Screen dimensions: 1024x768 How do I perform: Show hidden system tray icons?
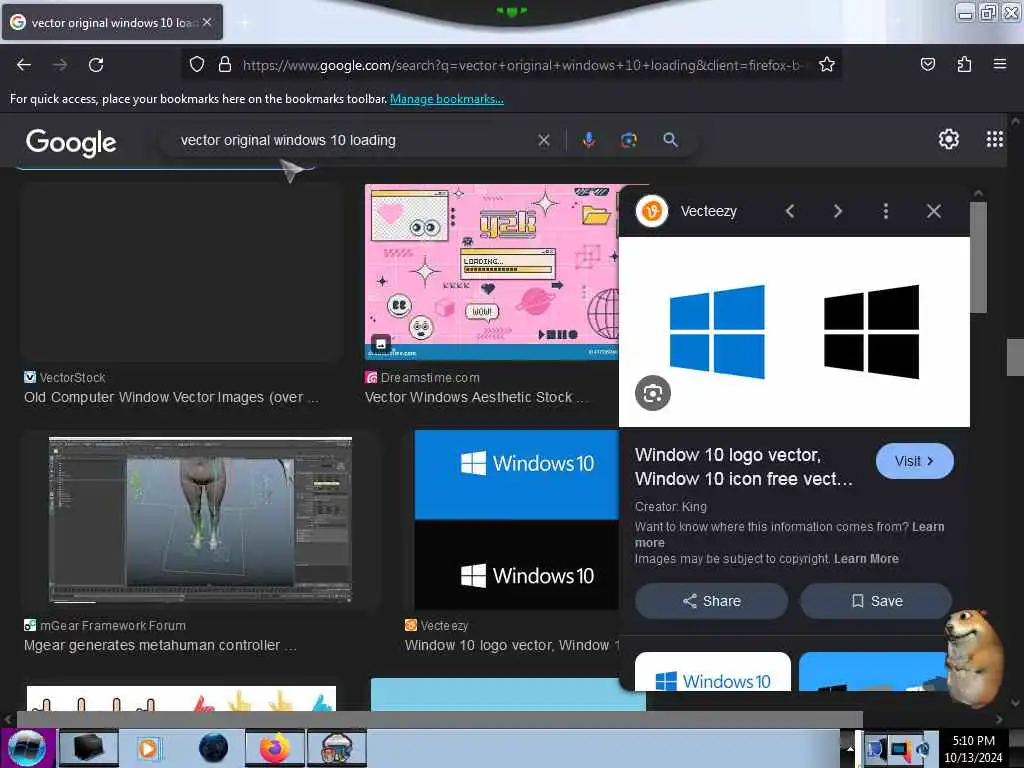pyautogui.click(x=850, y=748)
